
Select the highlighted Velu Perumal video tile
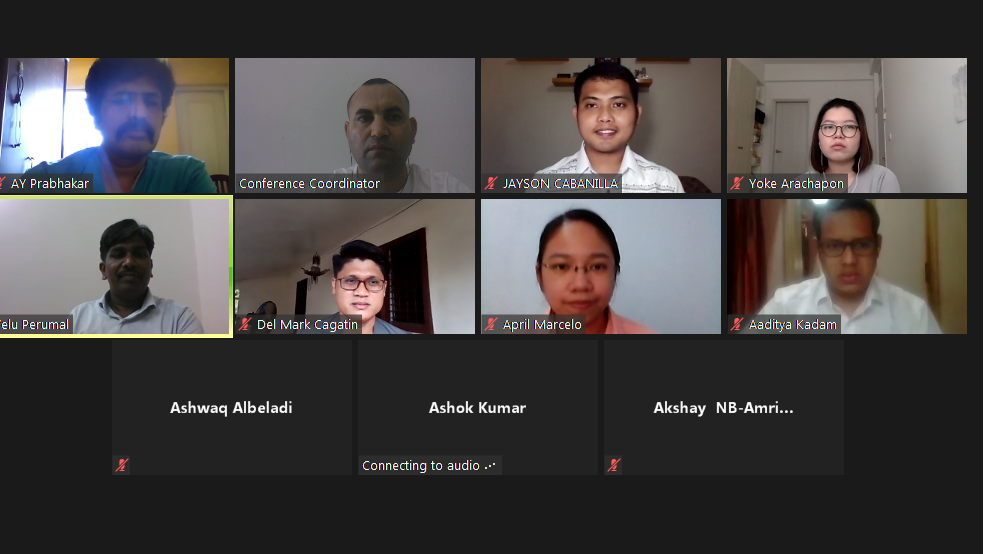pos(115,267)
